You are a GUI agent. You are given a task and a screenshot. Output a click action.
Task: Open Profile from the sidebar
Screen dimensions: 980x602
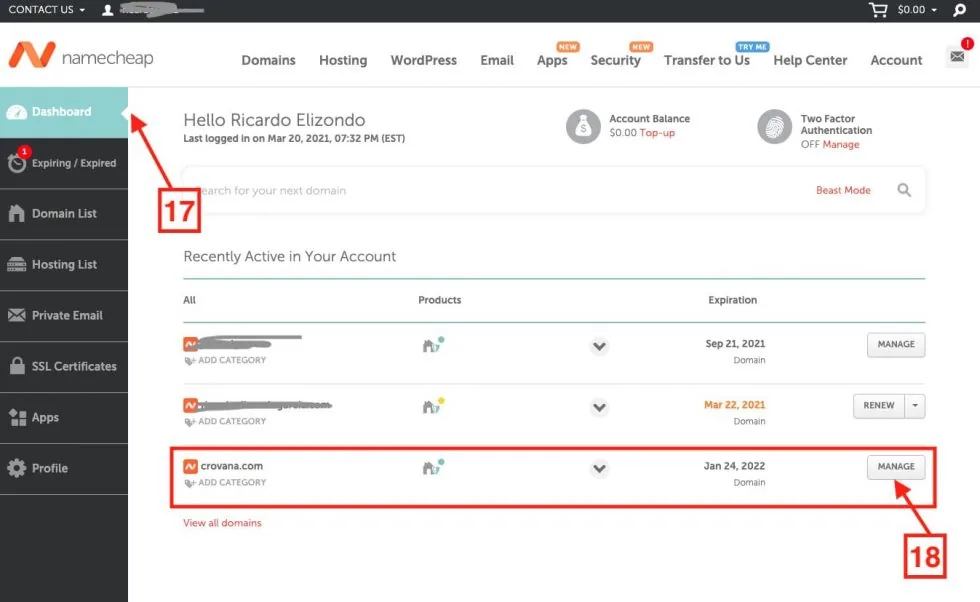tap(64, 468)
